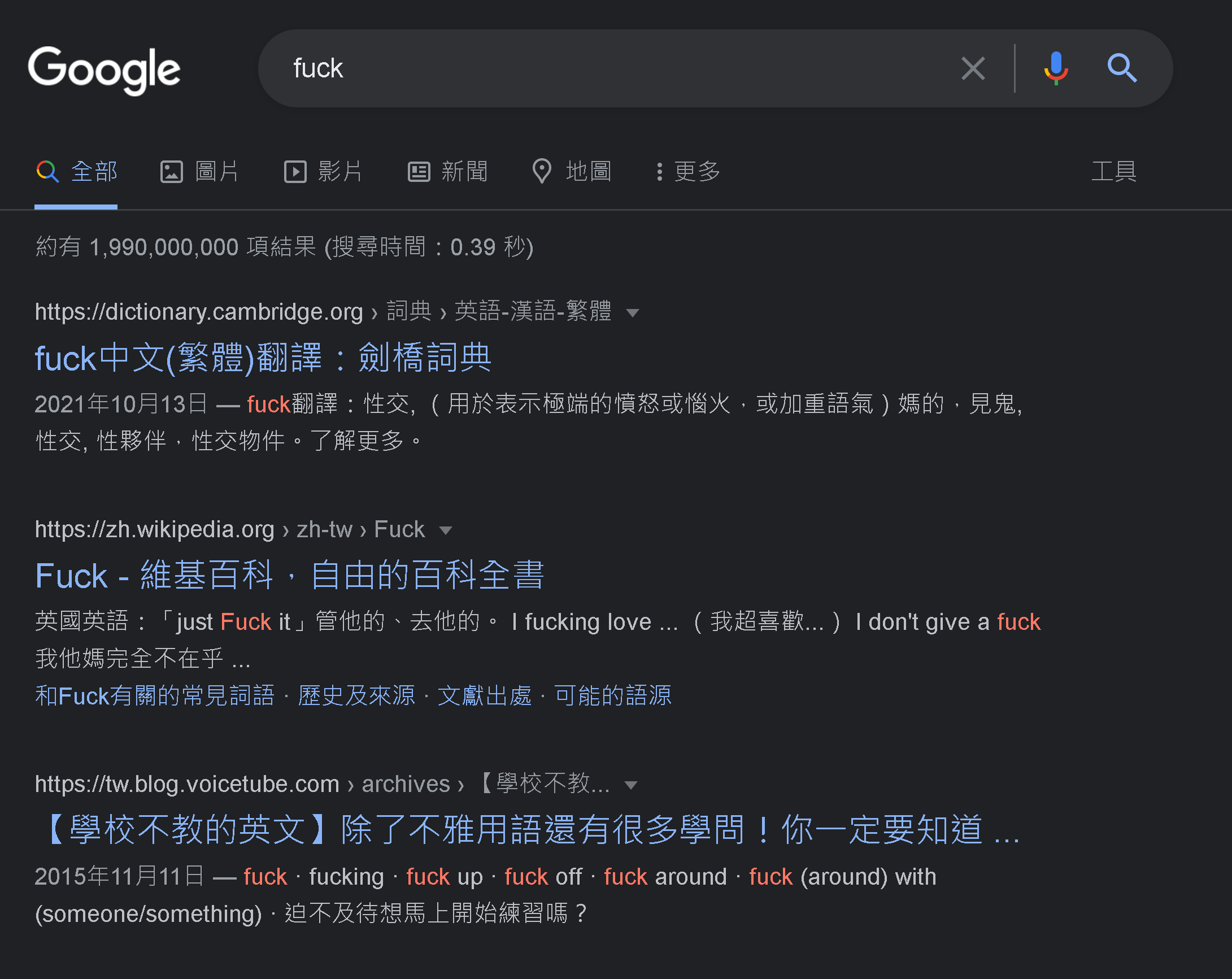Start voice search with the microphone icon
This screenshot has width=1232, height=979.
coord(1055,68)
